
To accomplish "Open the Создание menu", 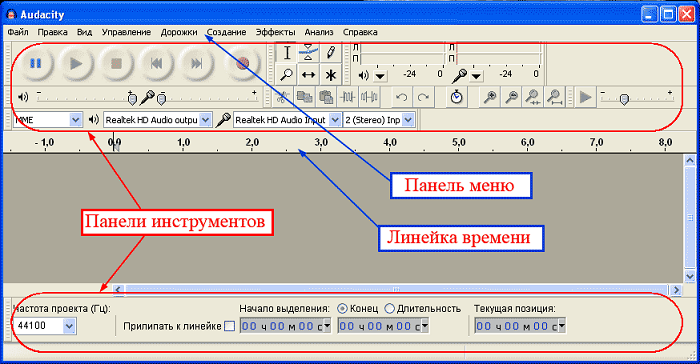I will 226,32.
